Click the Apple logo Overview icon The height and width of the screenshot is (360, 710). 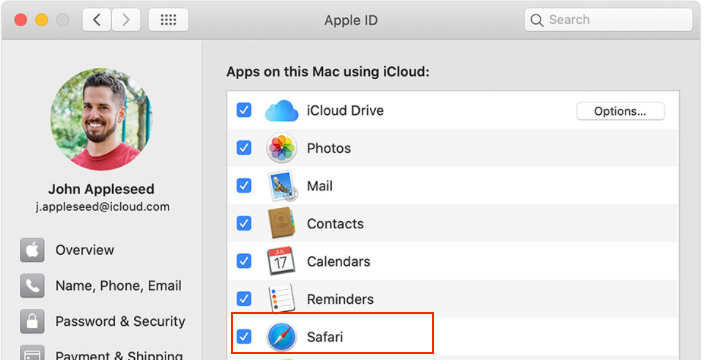32,250
